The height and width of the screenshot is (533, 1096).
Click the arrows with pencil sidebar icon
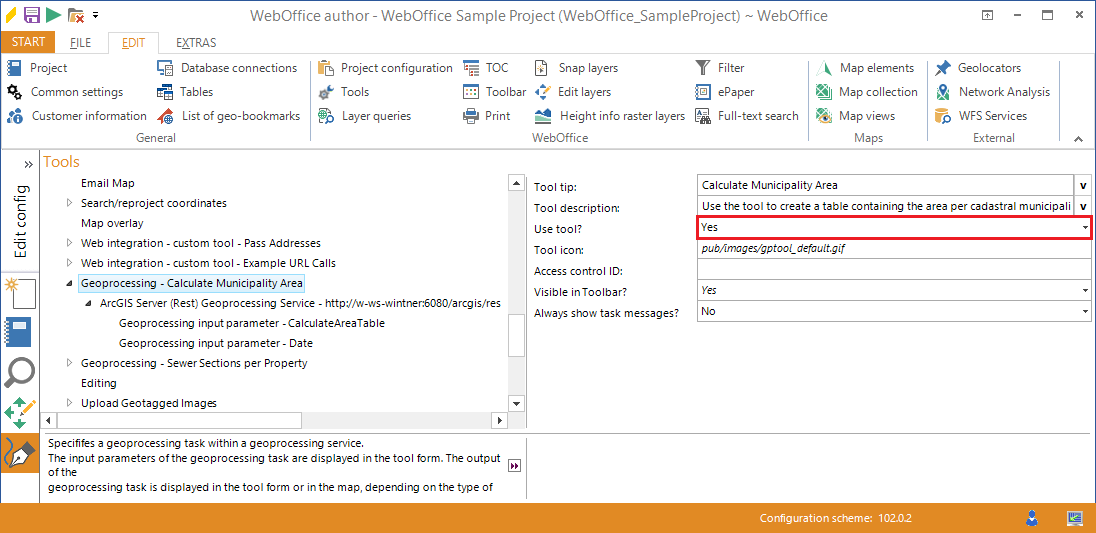(x=20, y=413)
